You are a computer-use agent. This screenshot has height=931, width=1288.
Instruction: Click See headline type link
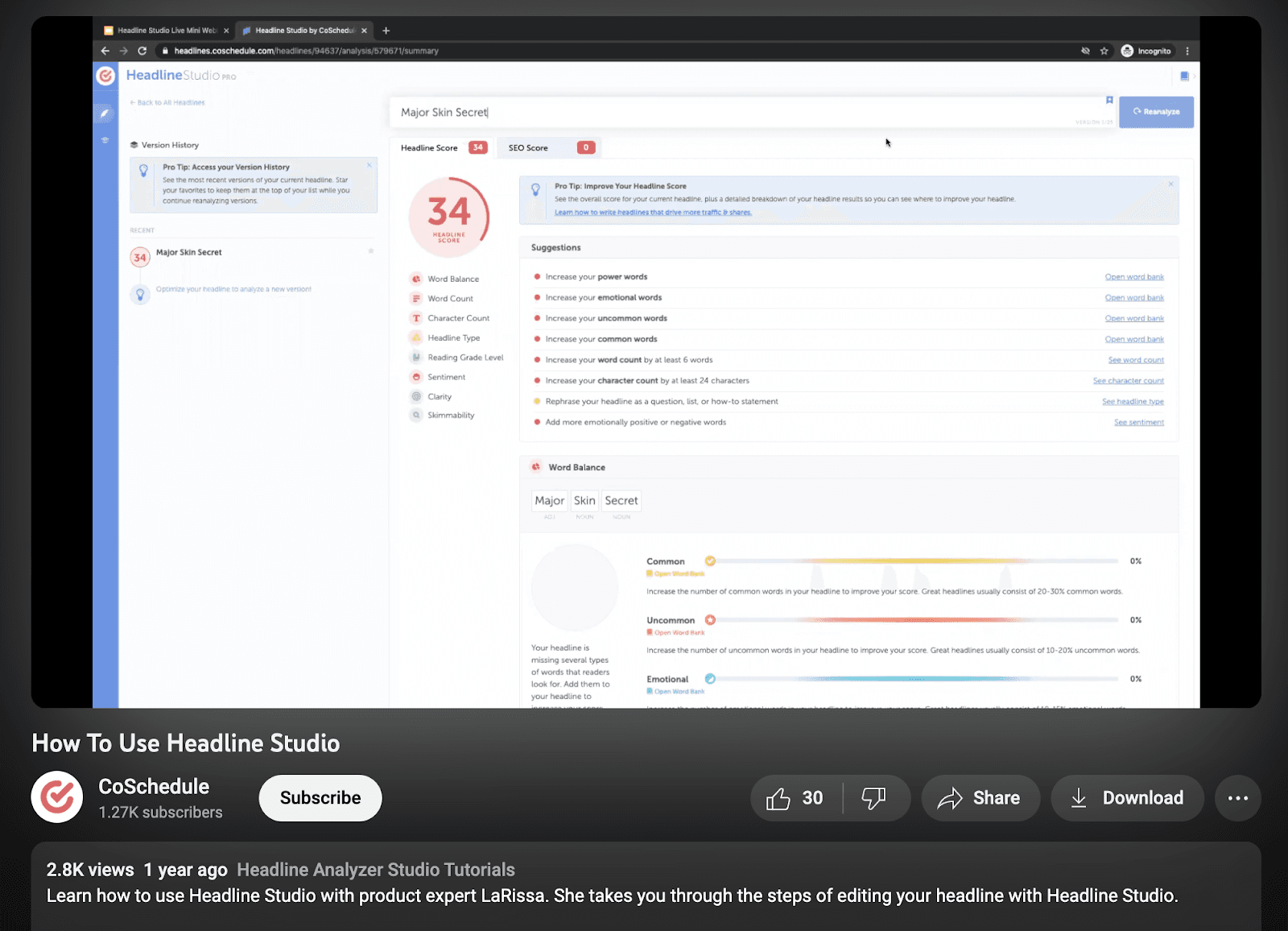(x=1133, y=402)
